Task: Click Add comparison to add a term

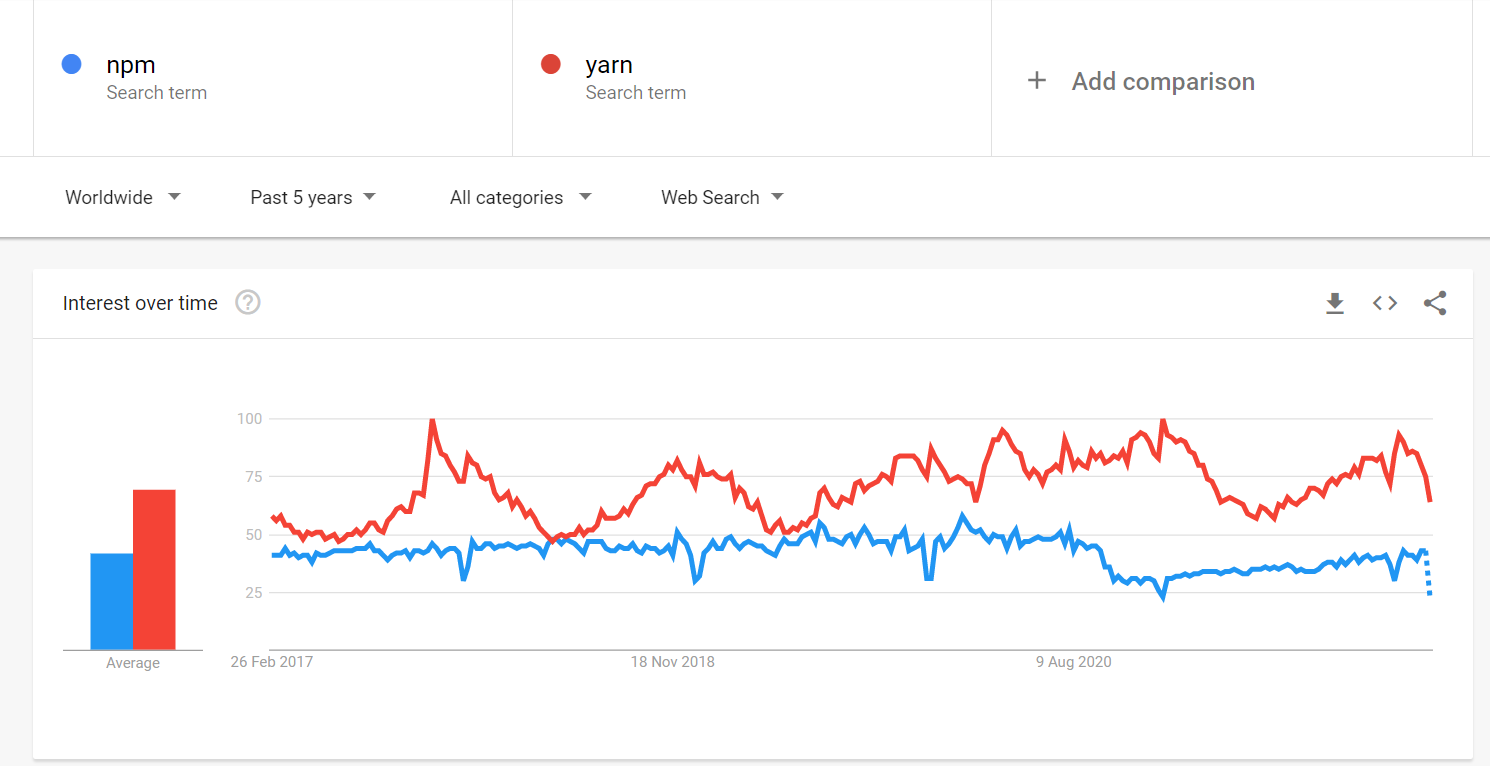Action: 1163,81
